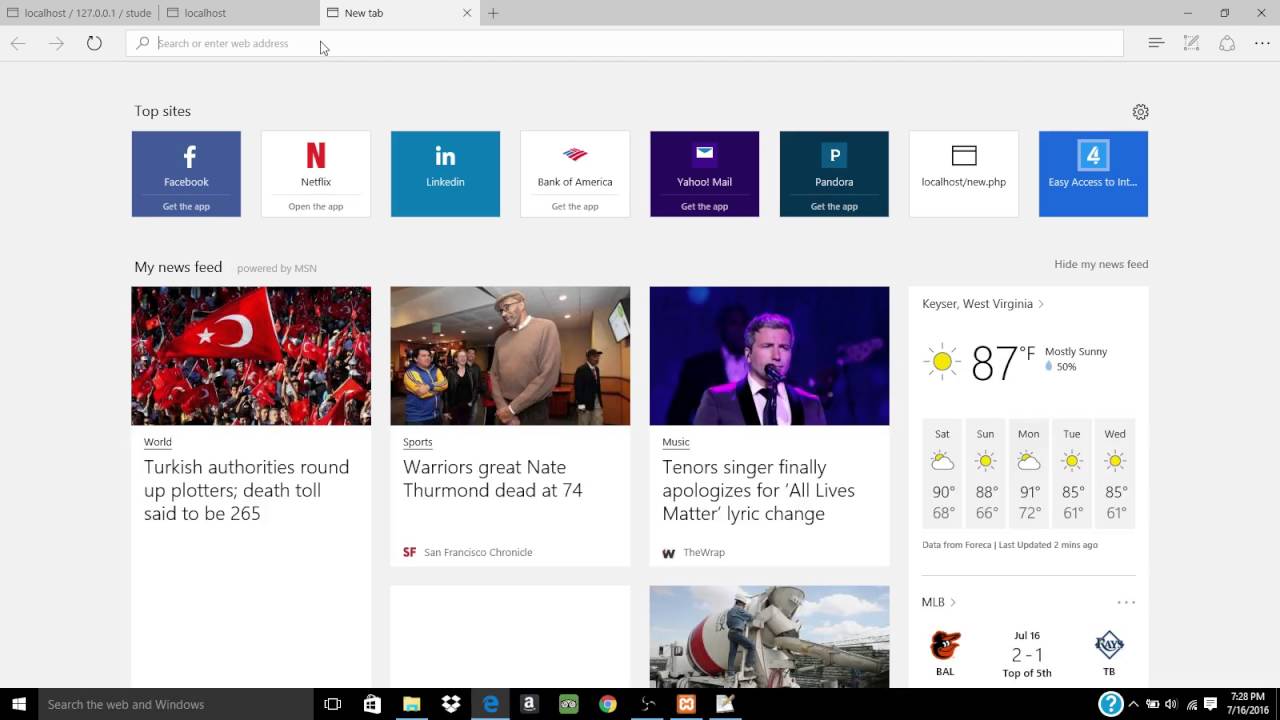Click the Make a Web Note icon
The height and width of the screenshot is (720, 1280).
(x=1191, y=43)
